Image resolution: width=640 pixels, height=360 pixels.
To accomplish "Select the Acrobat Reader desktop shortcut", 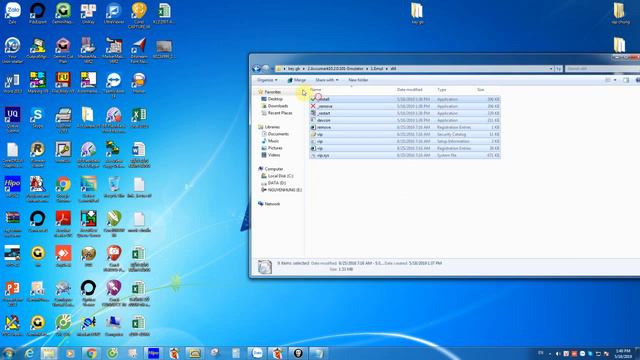I will [63, 223].
